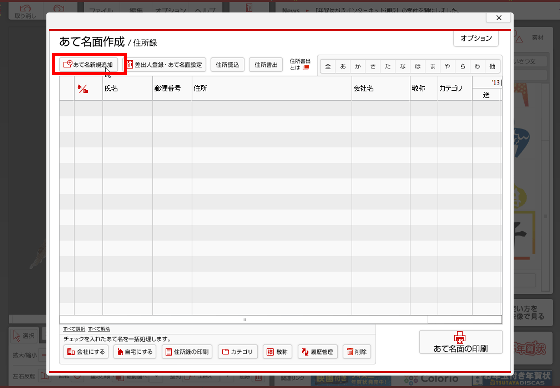Filter by the か kana tab

tap(358, 66)
